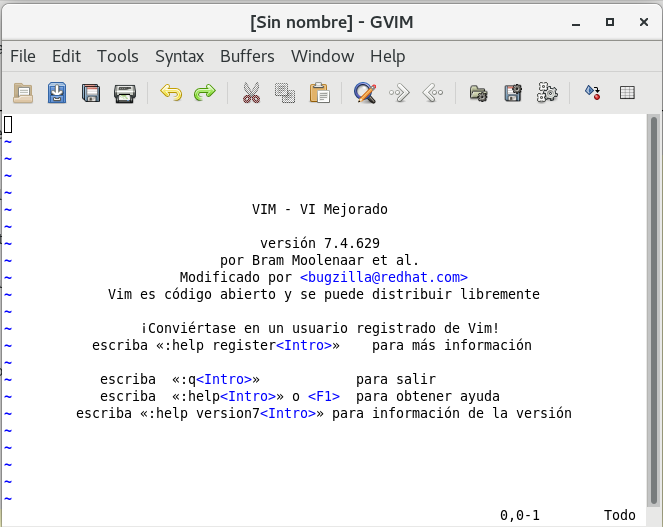
Task: Open the Buffers menu
Action: pos(247,56)
